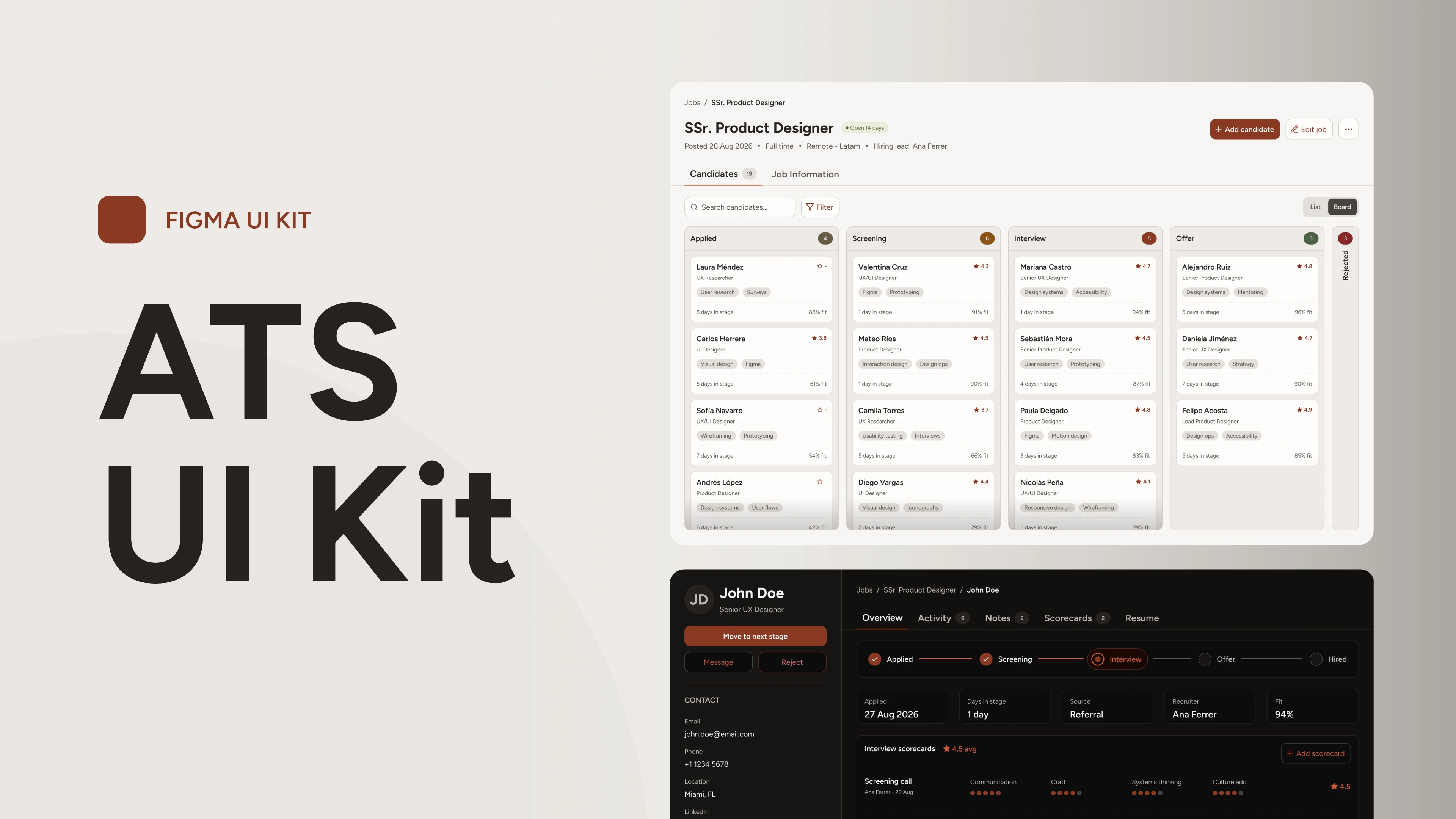Screen dimensions: 1456x819
Task: Click the "Open 14 days" status badge
Action: click(865, 128)
